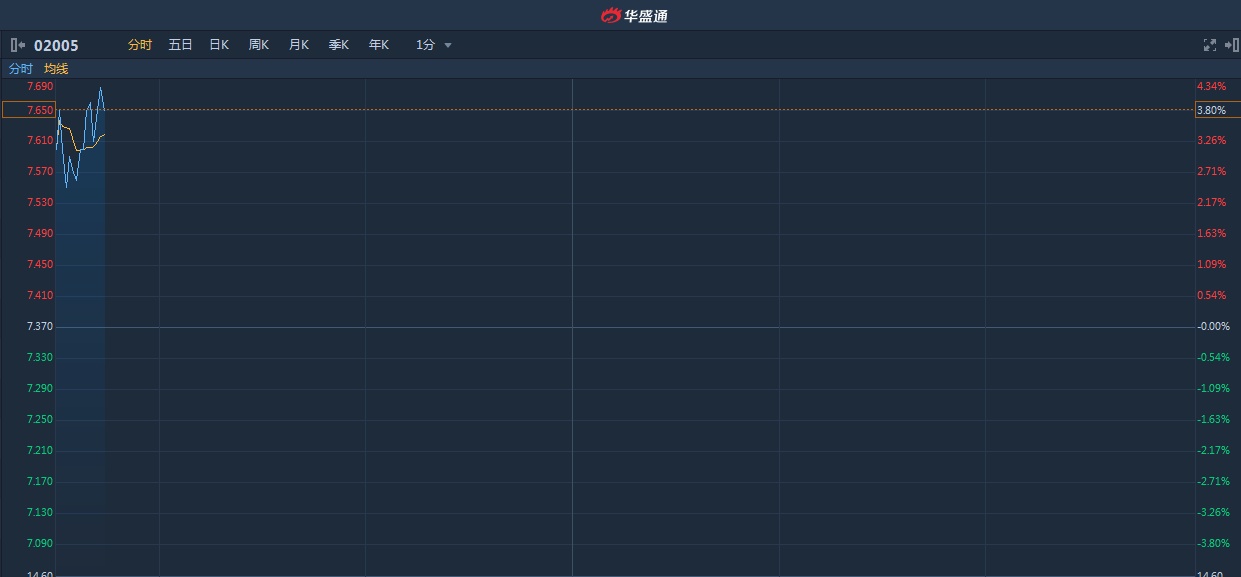Viewport: 1241px width, 577px height.
Task: Click the stock code 02005
Action: (x=56, y=45)
